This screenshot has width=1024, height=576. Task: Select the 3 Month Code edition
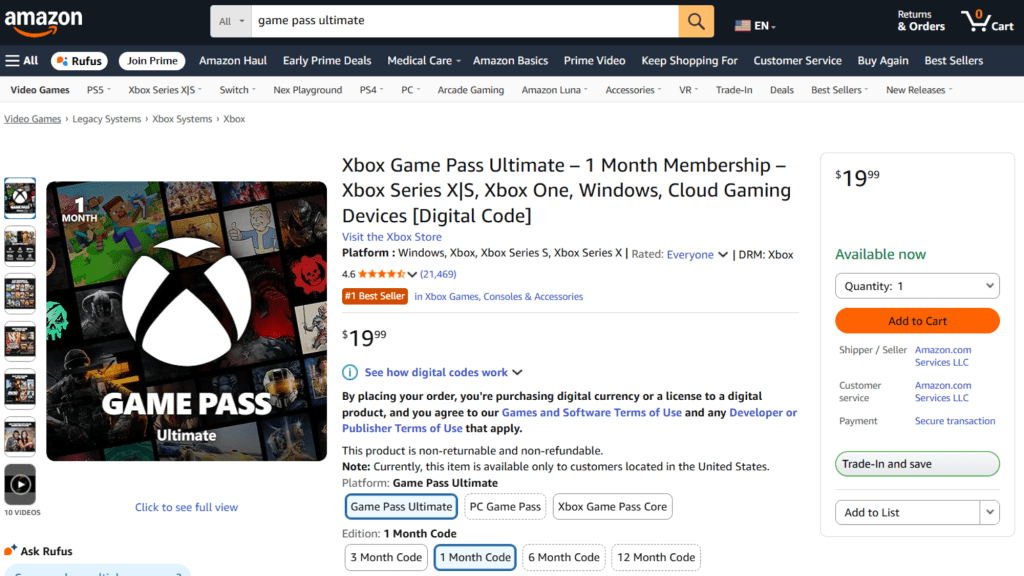tap(385, 557)
